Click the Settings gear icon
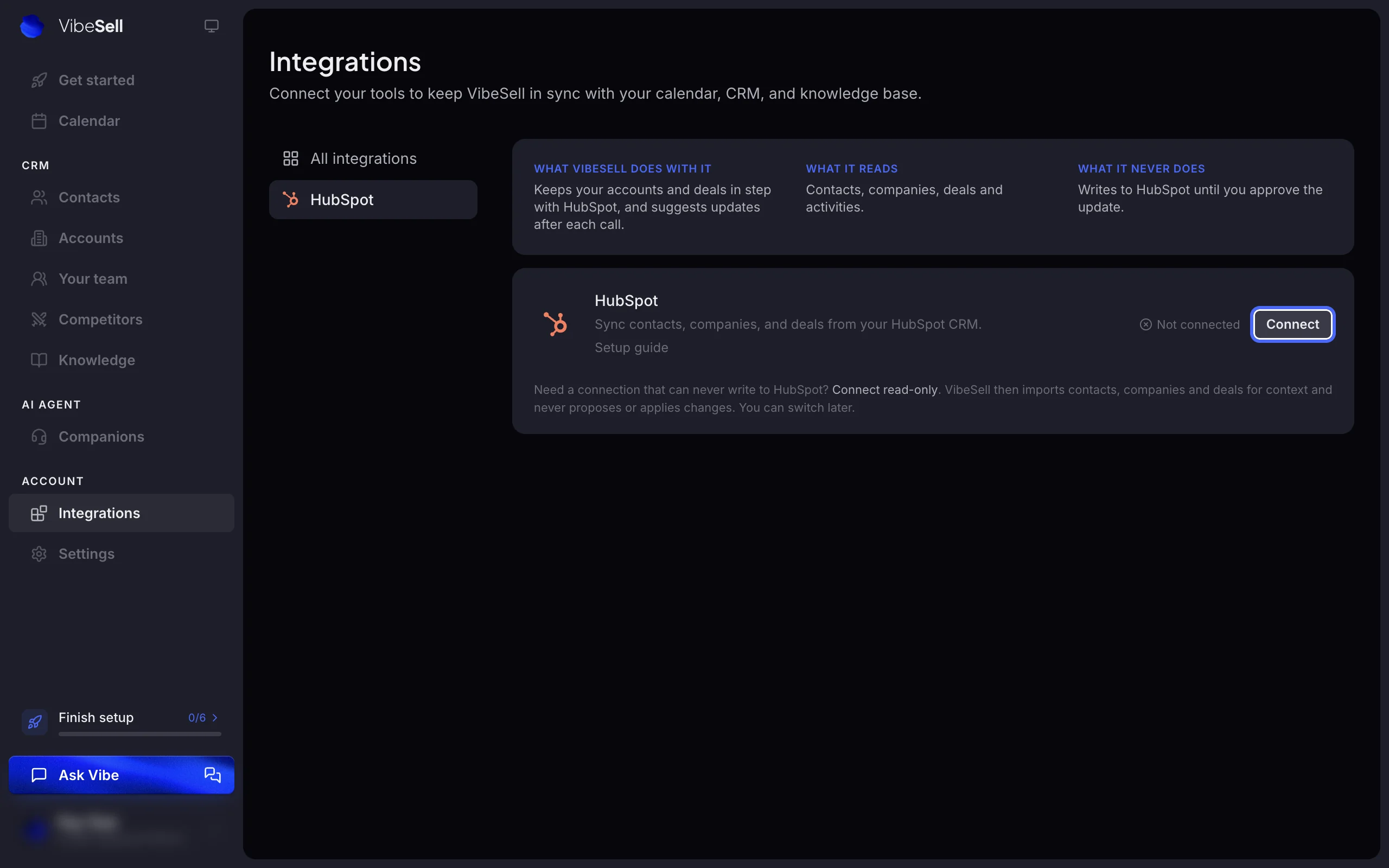 point(39,554)
